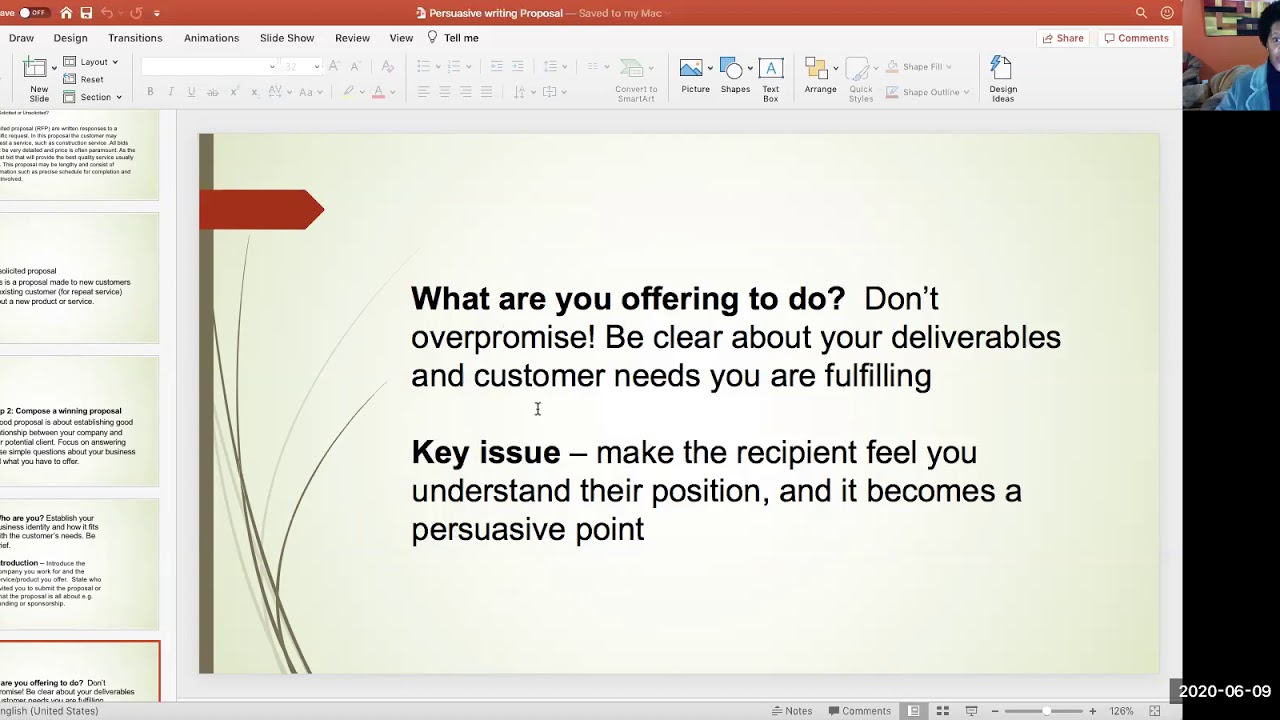
Task: Clear all formatting icon
Action: (390, 67)
